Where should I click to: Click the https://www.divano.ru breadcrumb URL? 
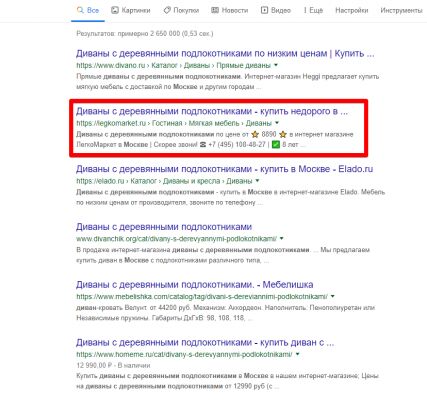click(x=173, y=65)
